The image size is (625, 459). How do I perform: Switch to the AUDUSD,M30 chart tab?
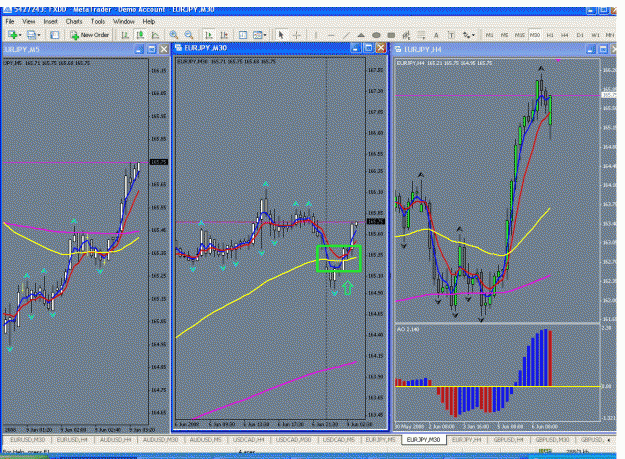coord(160,439)
